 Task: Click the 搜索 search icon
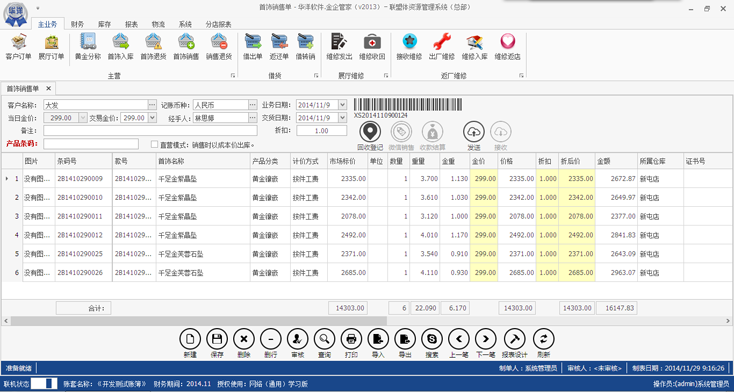tap(432, 339)
